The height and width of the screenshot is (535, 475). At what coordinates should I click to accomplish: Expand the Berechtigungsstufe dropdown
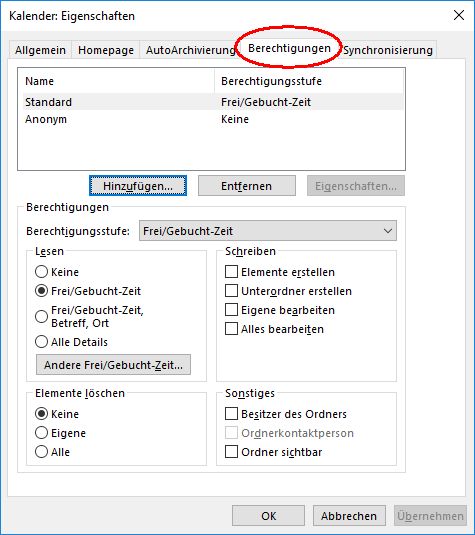[x=268, y=231]
